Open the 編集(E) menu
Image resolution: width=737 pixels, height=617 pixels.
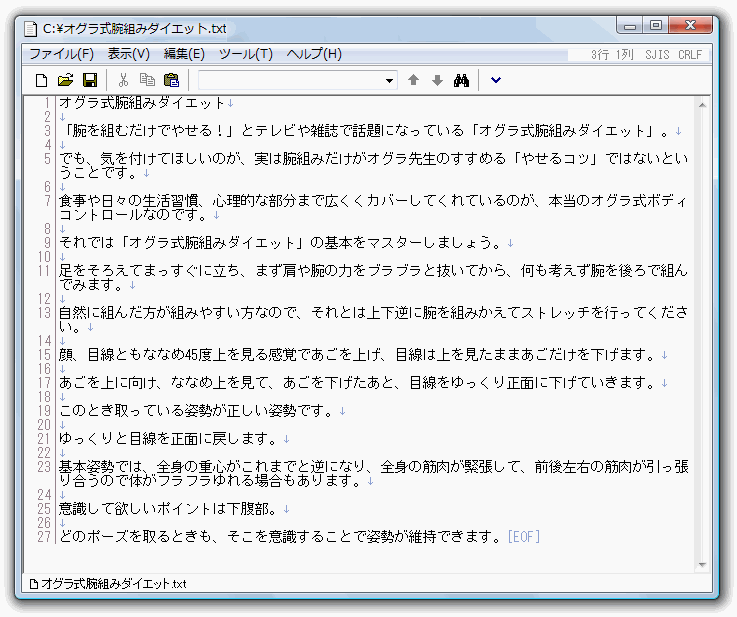click(x=184, y=54)
